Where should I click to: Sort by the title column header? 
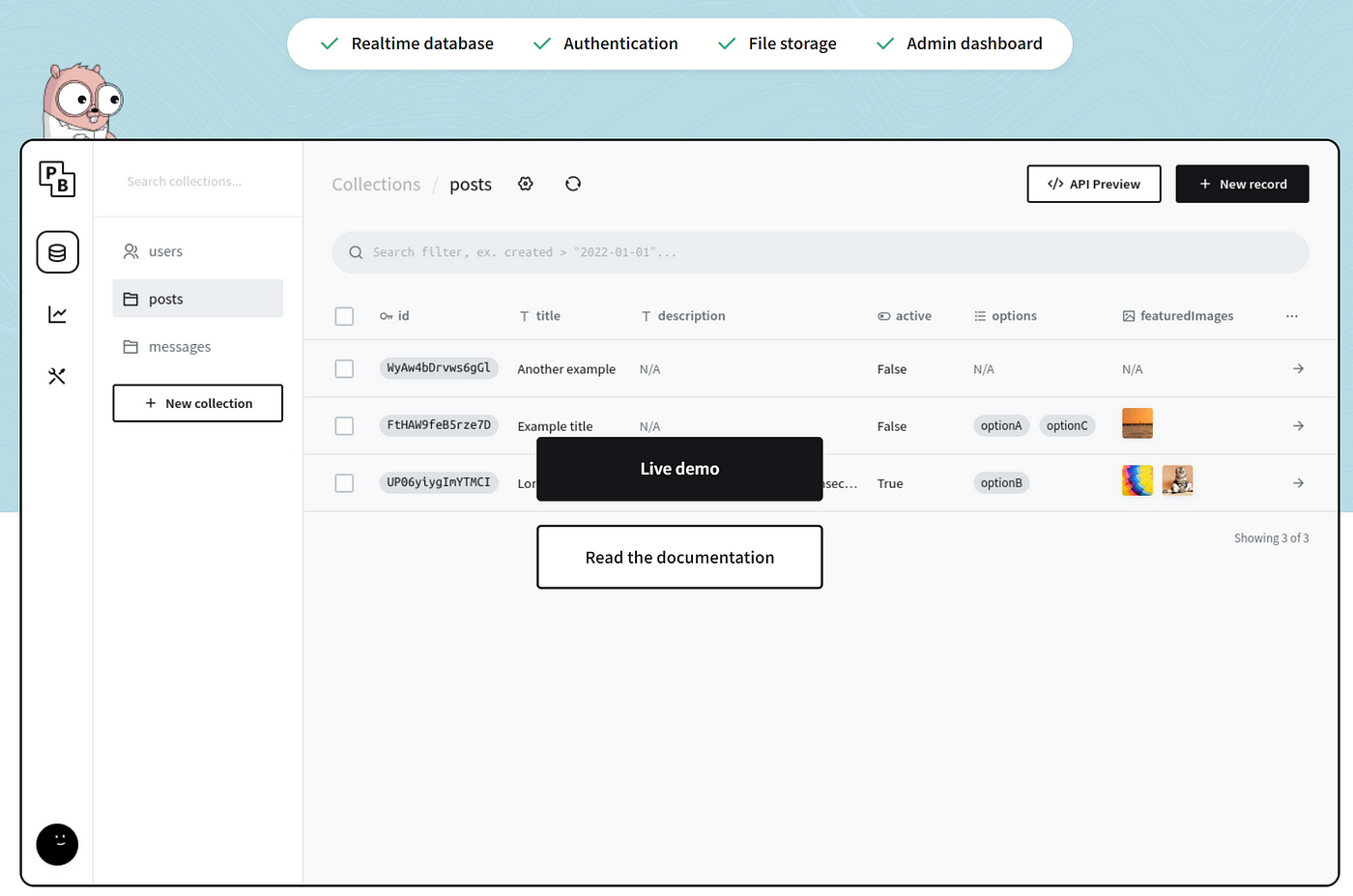(x=540, y=316)
